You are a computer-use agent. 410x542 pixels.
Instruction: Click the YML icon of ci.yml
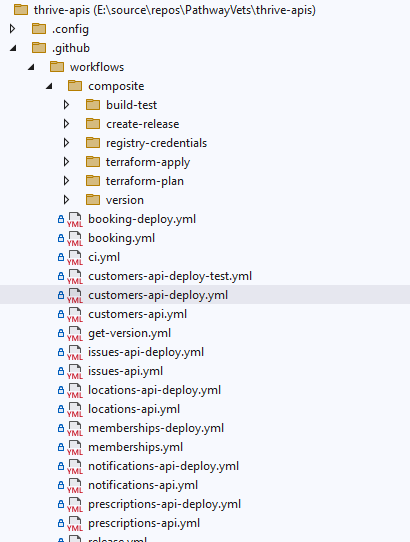(x=75, y=258)
